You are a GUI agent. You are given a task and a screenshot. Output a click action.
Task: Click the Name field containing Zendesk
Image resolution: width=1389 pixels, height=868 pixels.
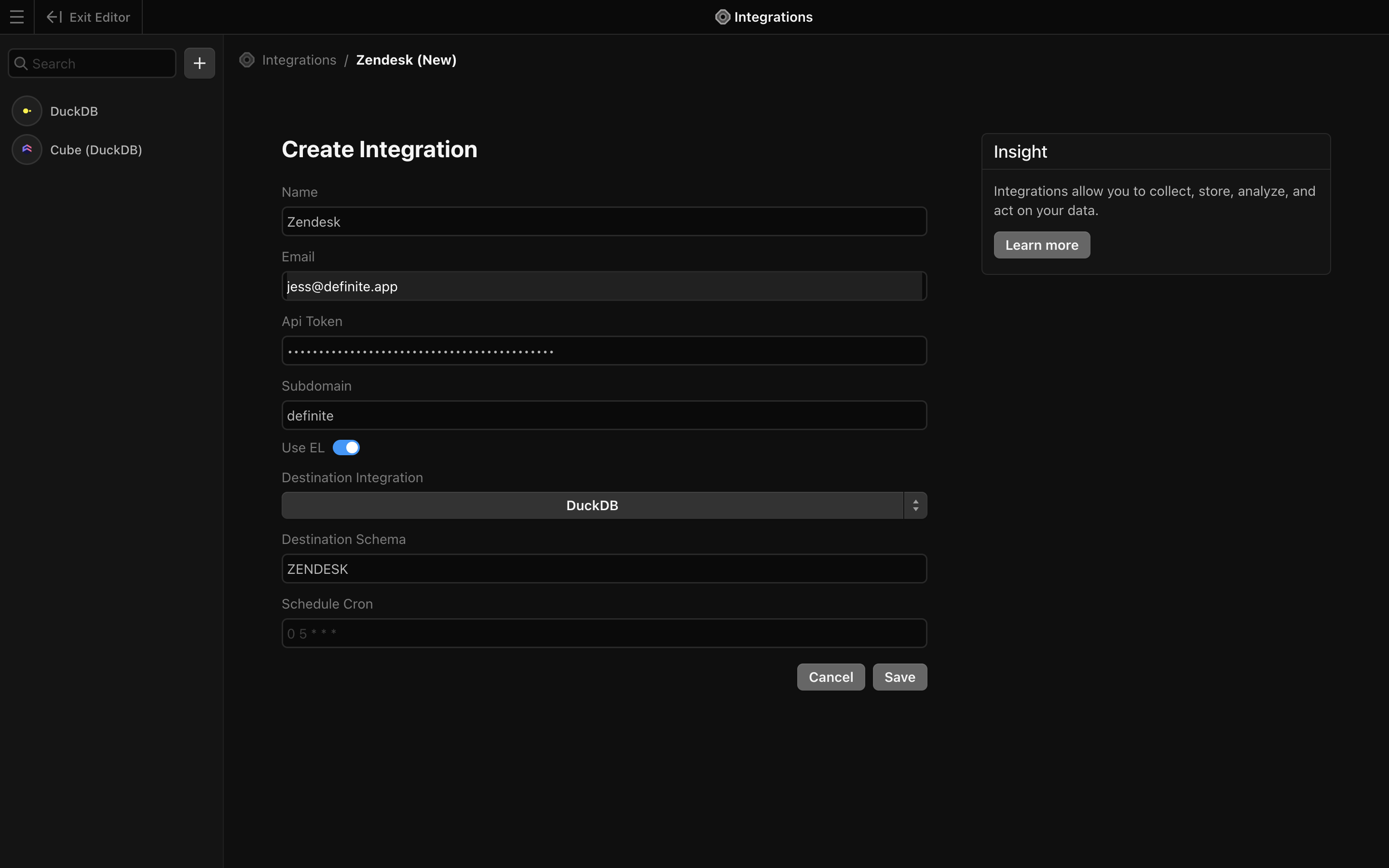coord(604,222)
